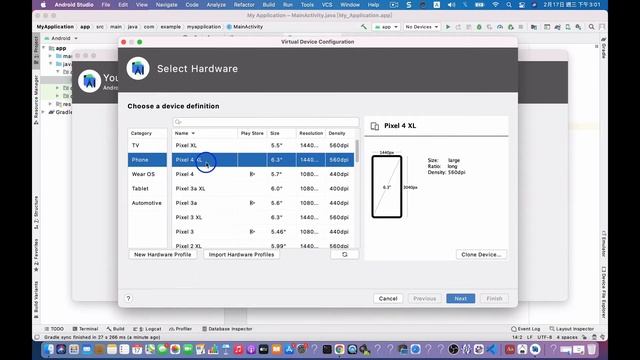Open the VCS menu

[327, 5]
